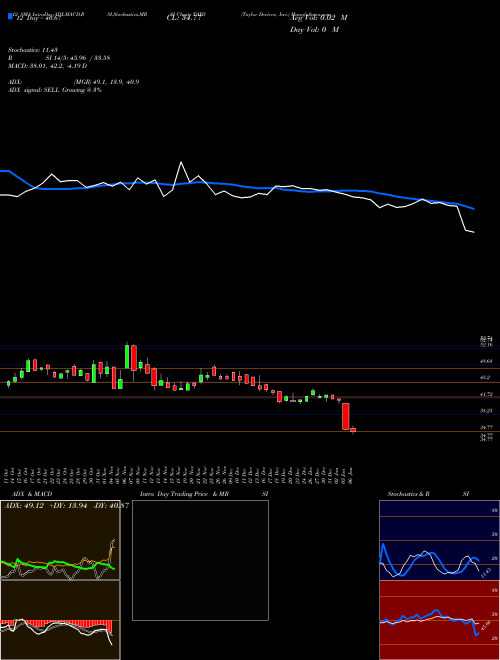Click the blue 12-day SMA legend square

(x=10, y=16)
